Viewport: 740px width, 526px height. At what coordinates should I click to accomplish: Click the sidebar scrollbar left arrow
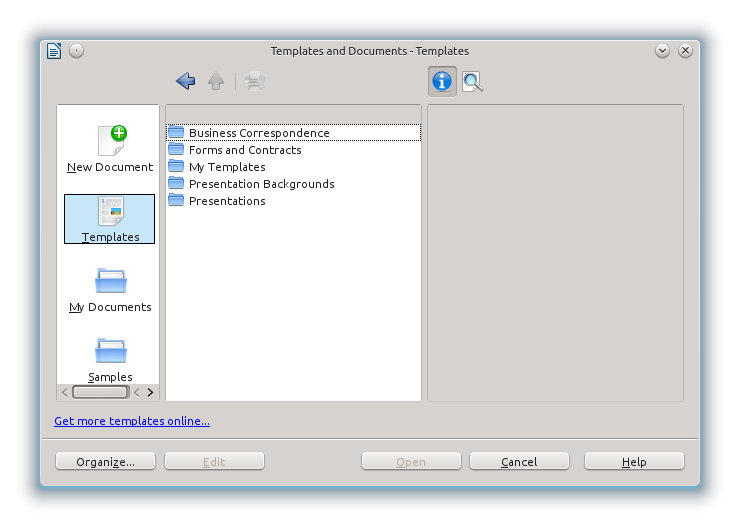[65, 393]
